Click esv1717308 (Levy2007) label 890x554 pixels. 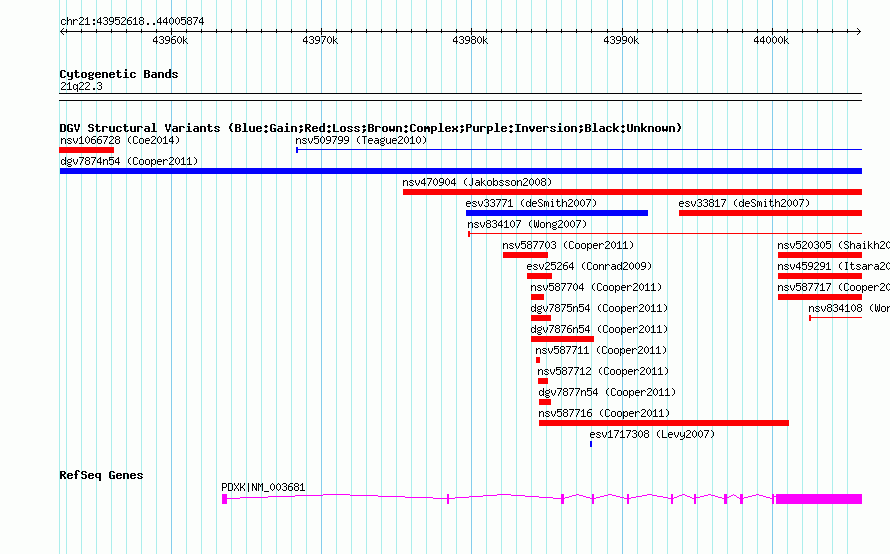click(x=652, y=434)
